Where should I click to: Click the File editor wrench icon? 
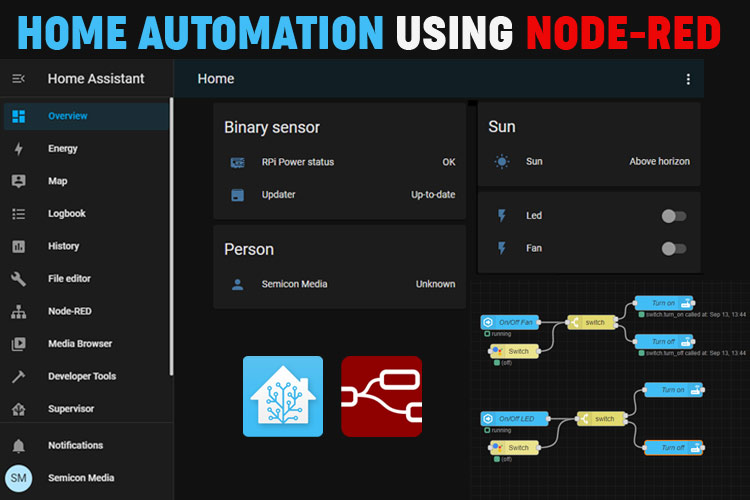click(x=19, y=279)
